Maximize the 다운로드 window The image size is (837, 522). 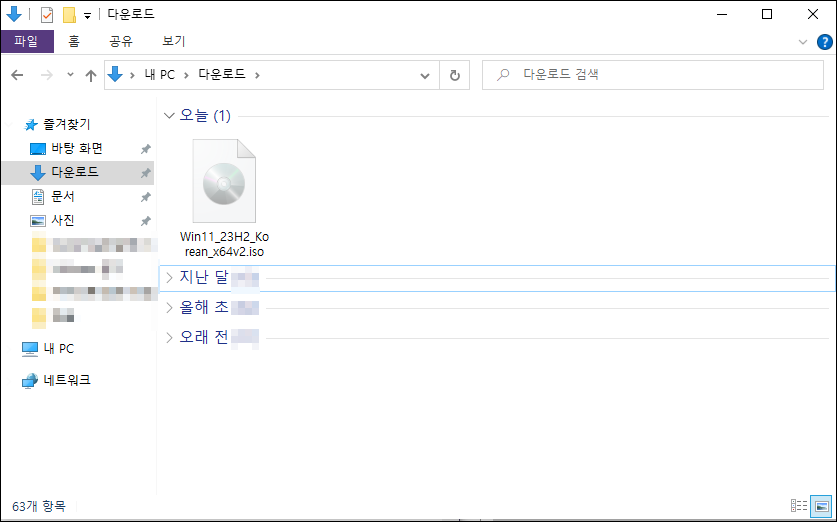tap(767, 14)
